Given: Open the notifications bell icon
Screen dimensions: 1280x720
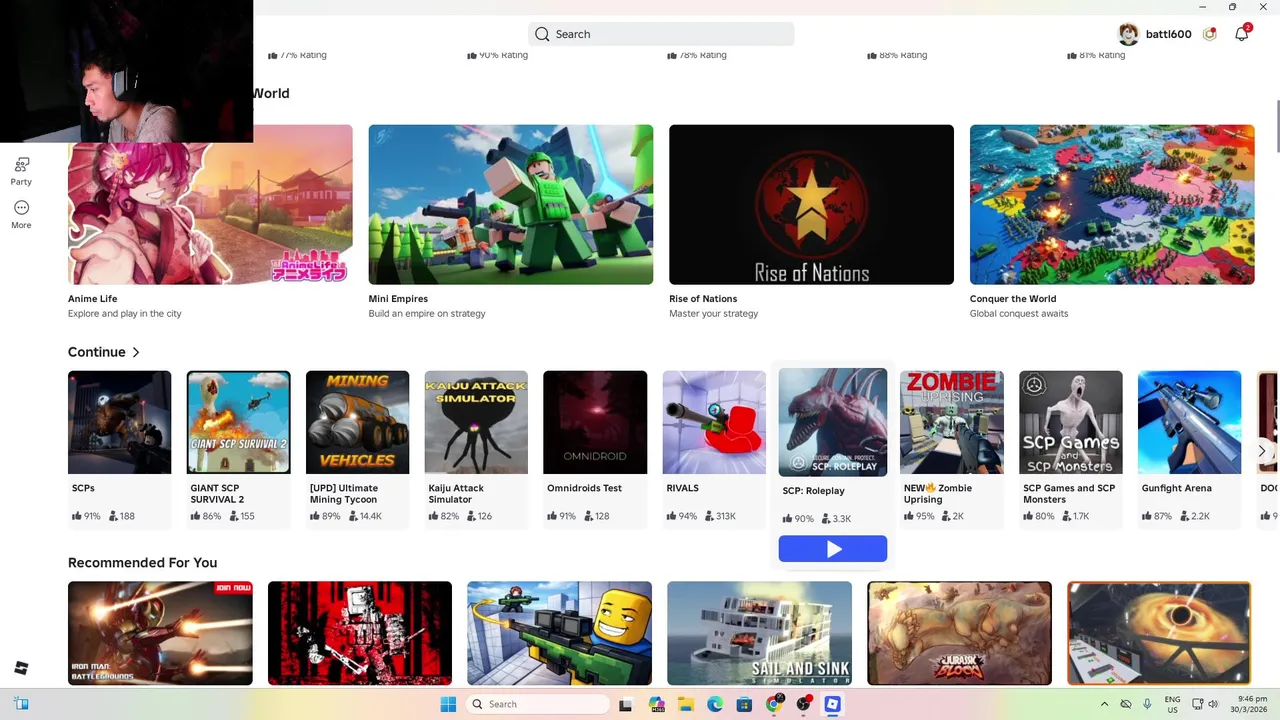Looking at the screenshot, I should [1242, 34].
